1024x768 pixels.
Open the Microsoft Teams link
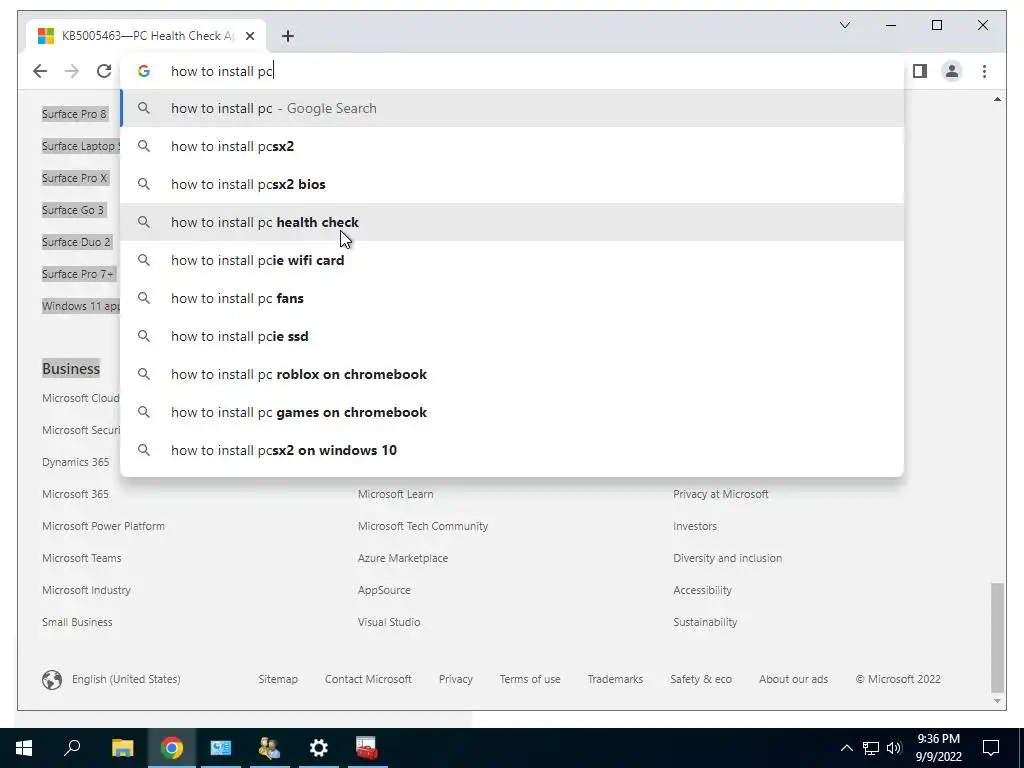[x=82, y=558]
